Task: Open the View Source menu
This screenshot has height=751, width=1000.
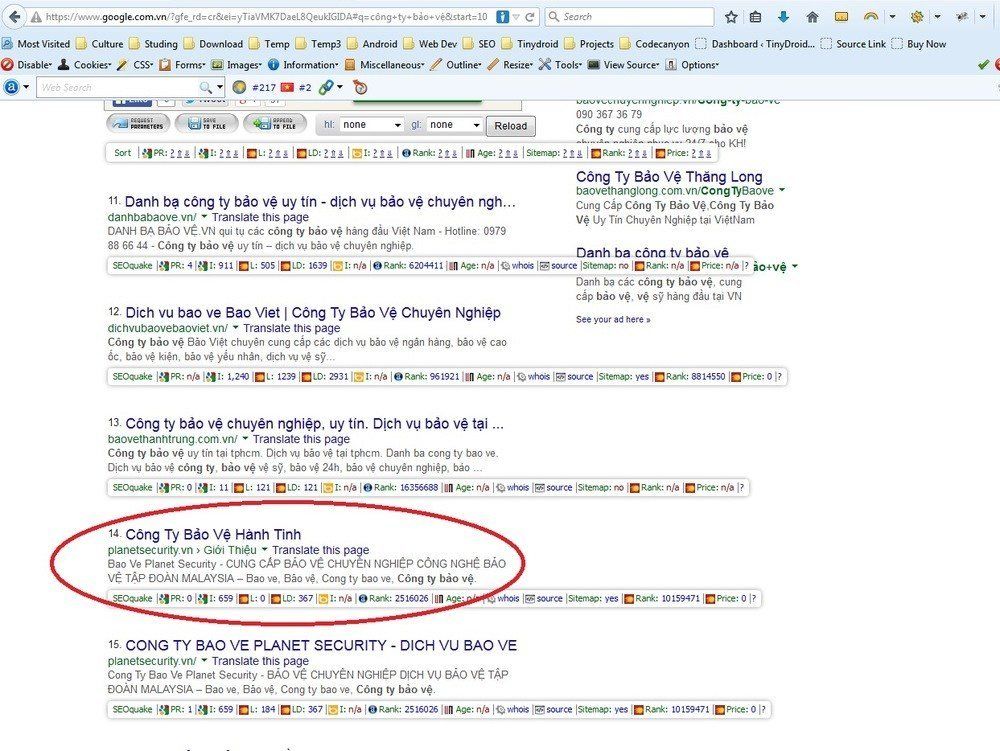Action: pyautogui.click(x=624, y=64)
